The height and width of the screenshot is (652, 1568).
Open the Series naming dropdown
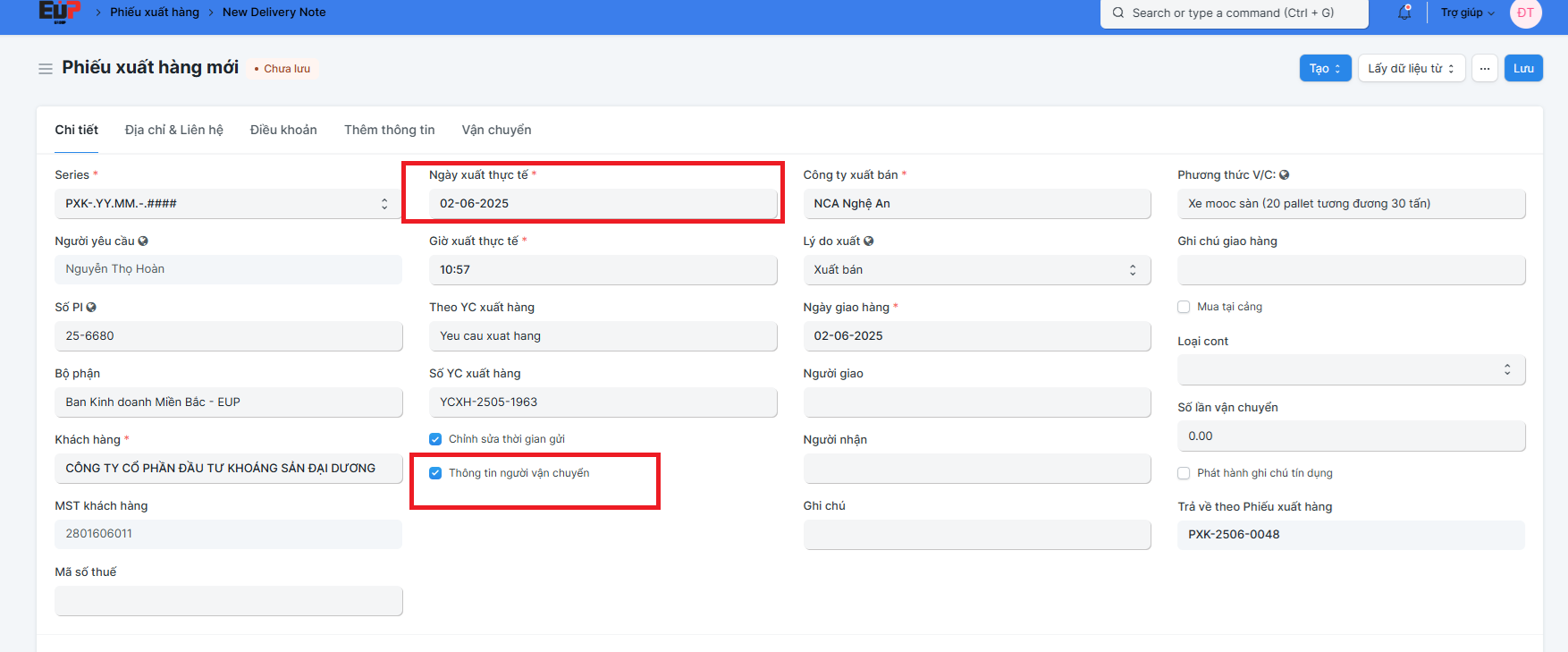228,204
